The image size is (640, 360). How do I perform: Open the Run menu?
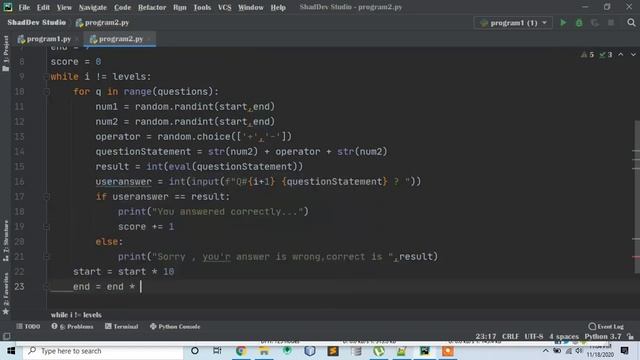point(180,7)
